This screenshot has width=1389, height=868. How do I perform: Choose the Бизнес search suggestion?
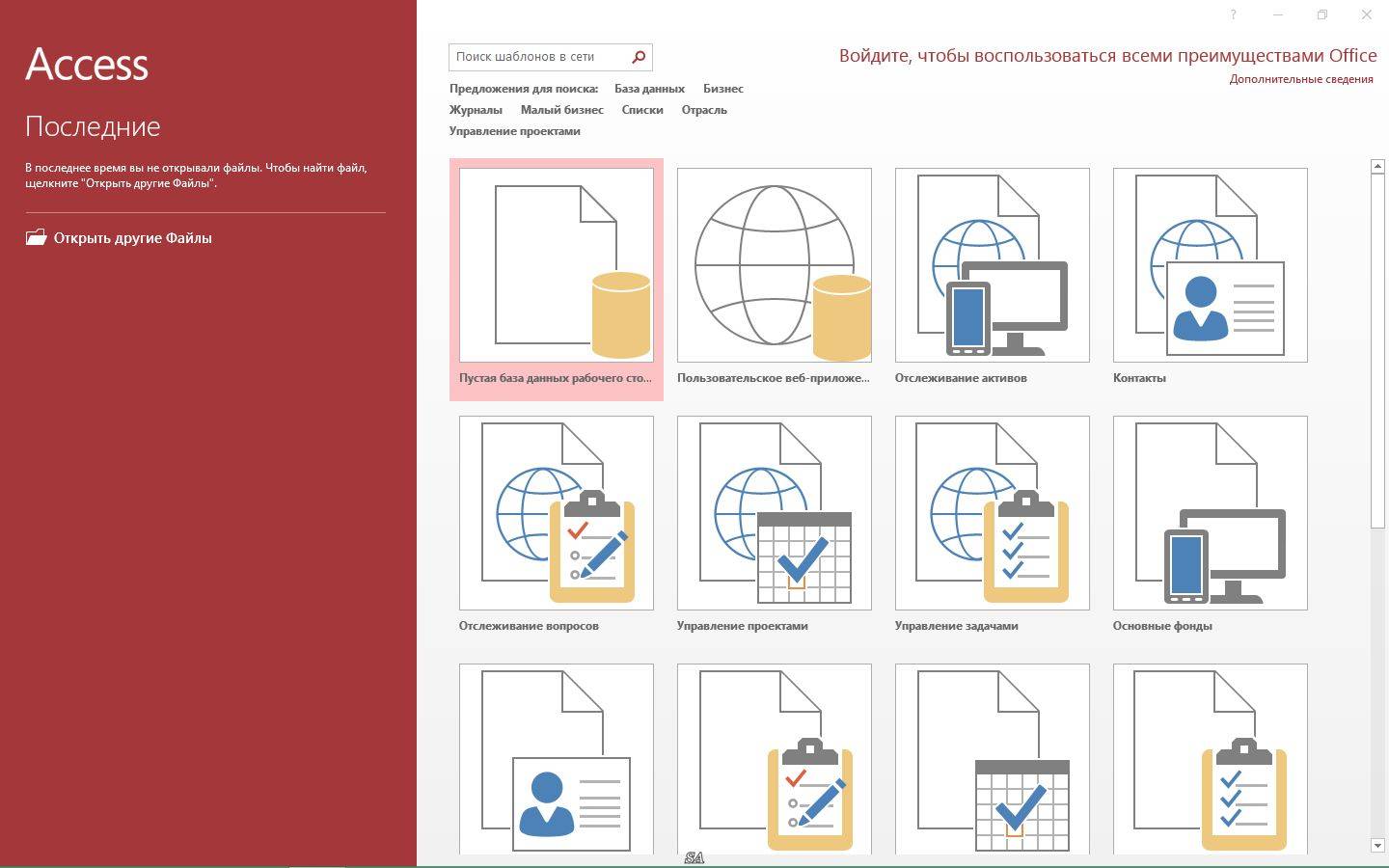coord(723,89)
